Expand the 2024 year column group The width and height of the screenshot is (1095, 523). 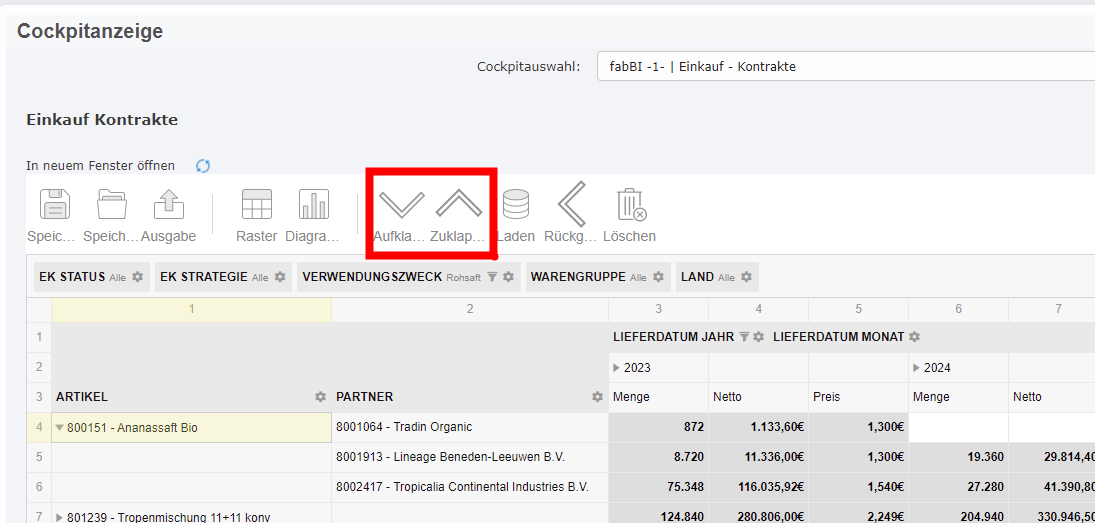(x=917, y=367)
